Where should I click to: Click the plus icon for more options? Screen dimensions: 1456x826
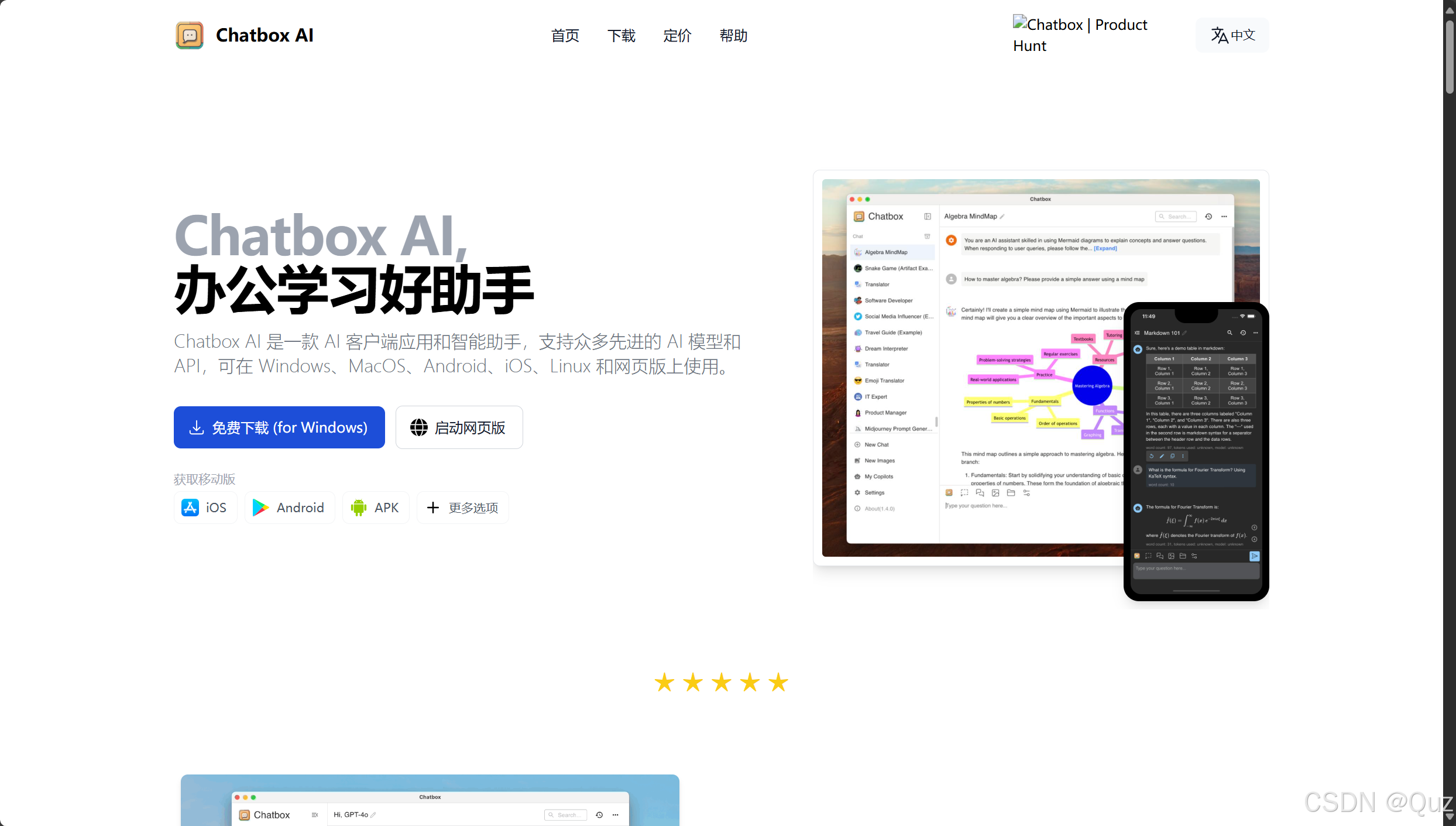432,508
